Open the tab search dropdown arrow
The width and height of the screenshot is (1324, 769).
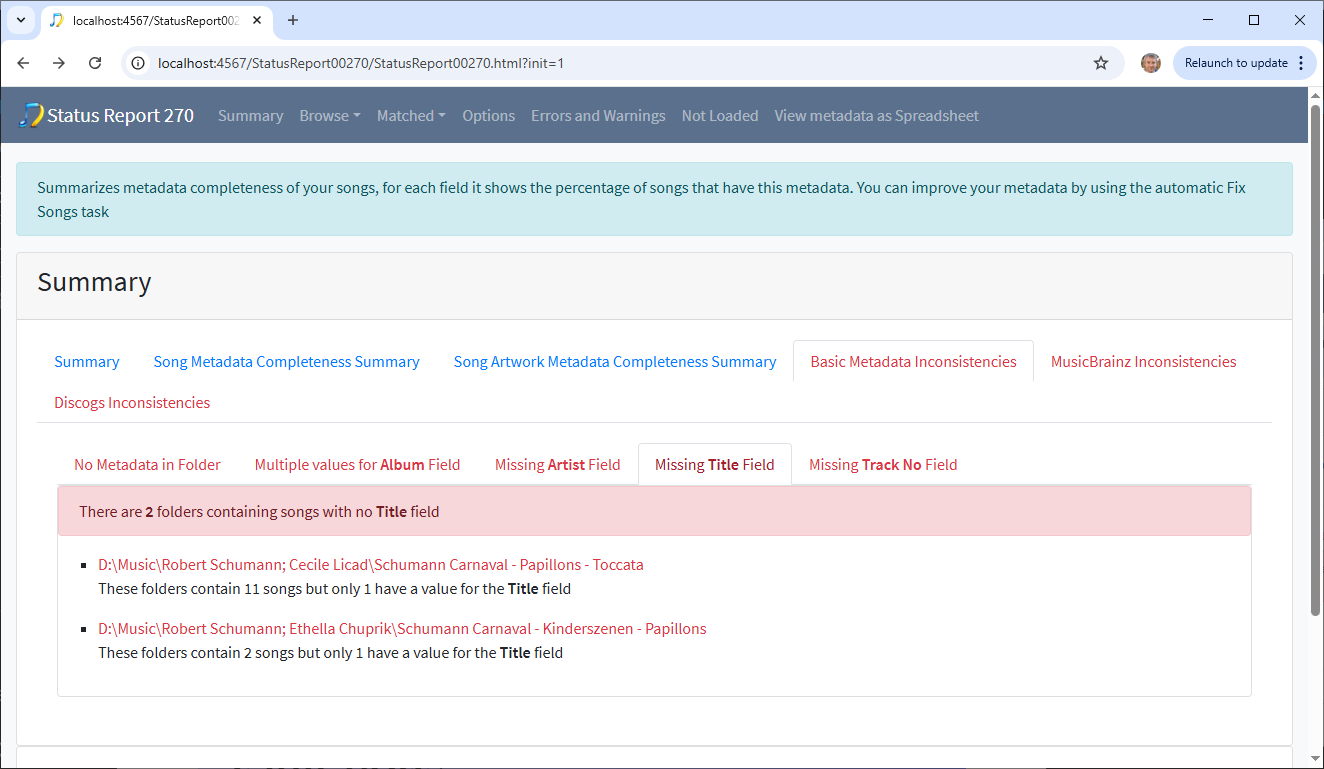coord(19,20)
